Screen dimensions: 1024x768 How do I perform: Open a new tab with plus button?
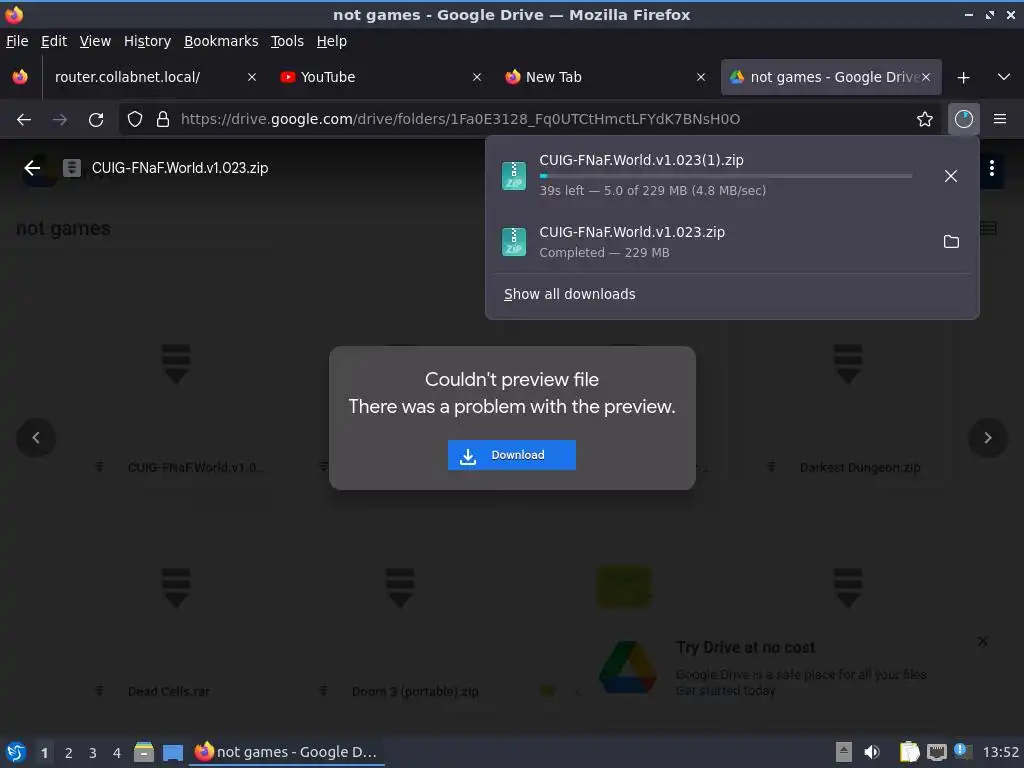[963, 78]
